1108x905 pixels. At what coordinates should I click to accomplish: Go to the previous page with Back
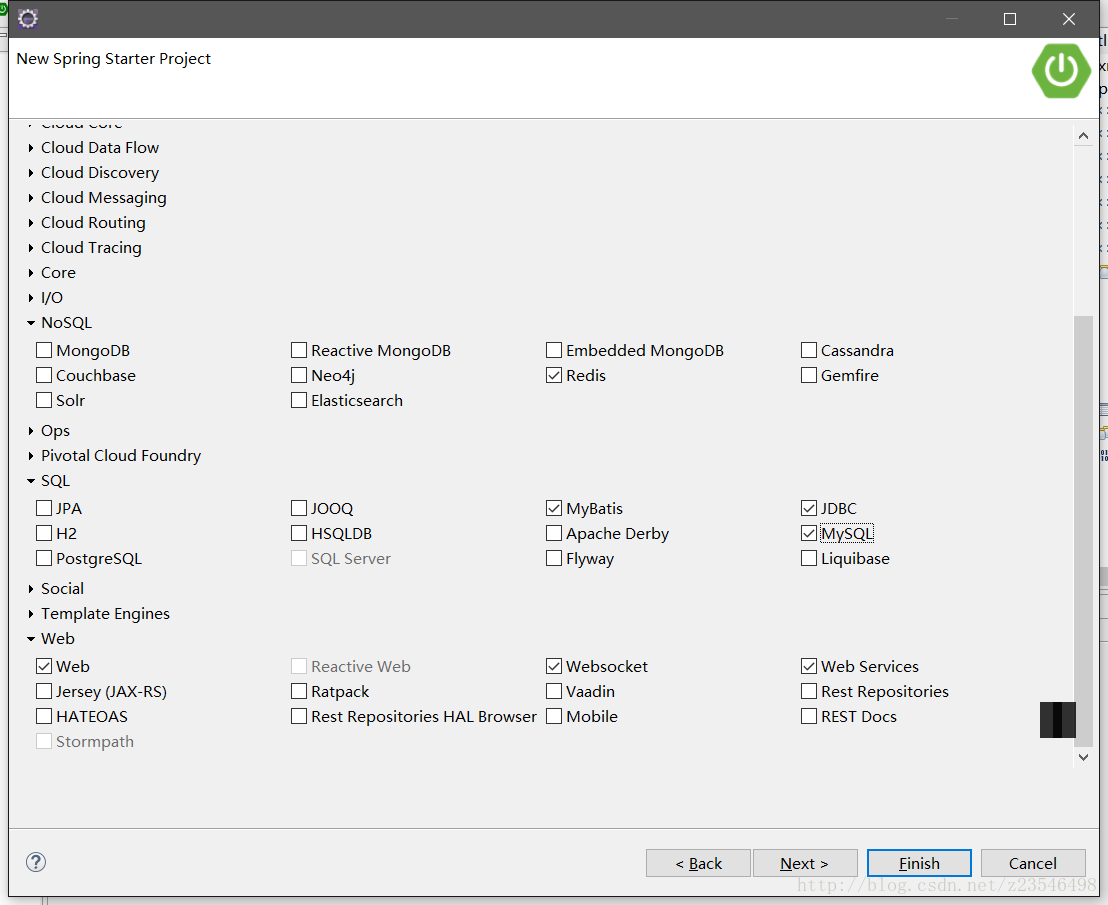click(x=698, y=863)
